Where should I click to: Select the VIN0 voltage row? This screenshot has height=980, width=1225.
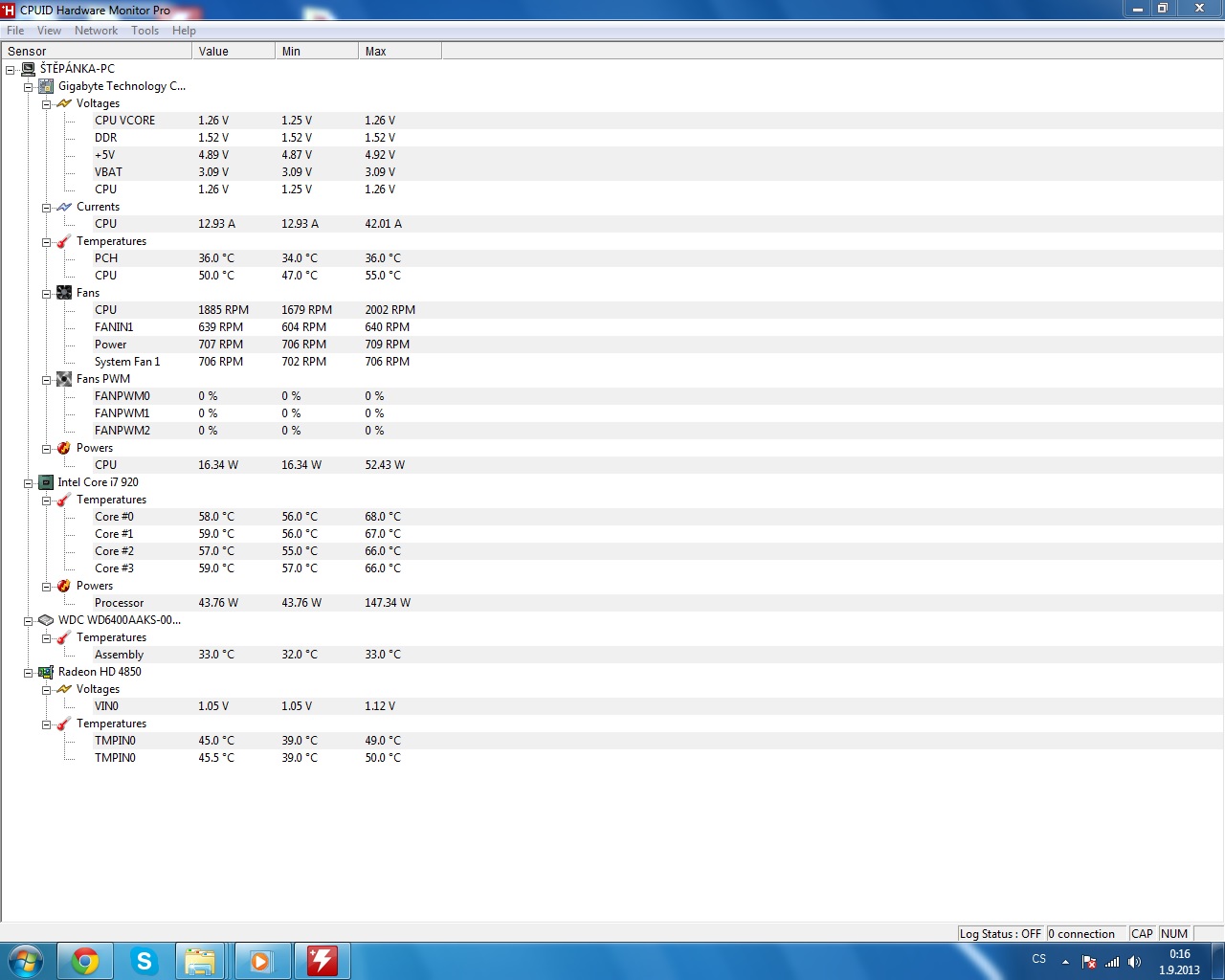tap(612, 706)
